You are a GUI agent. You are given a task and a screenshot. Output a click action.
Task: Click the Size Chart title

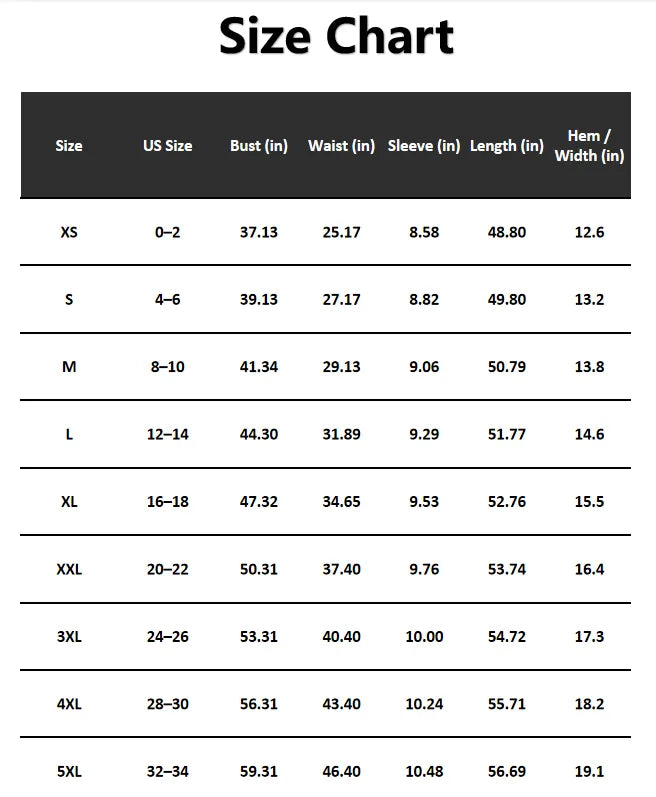click(x=336, y=36)
